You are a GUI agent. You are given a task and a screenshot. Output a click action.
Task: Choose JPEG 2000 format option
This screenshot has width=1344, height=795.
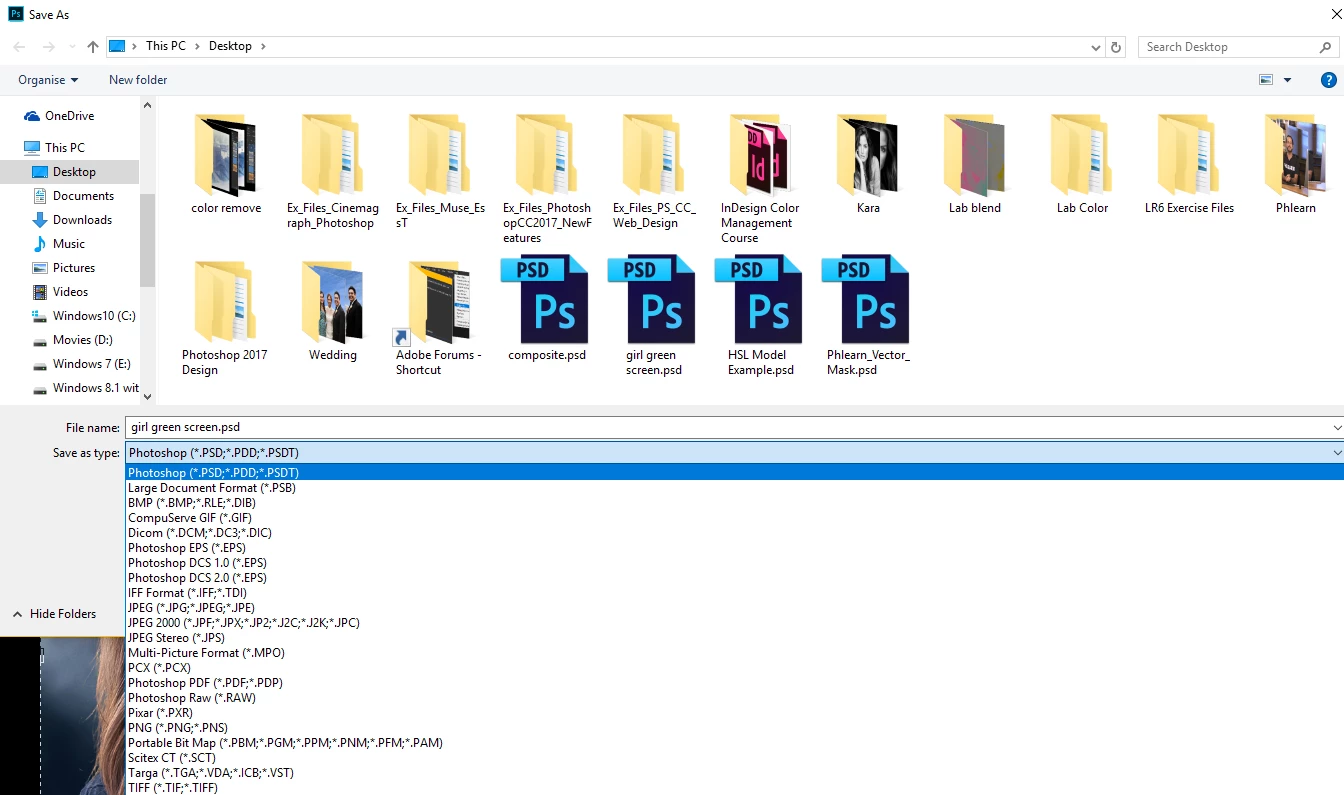tap(244, 623)
